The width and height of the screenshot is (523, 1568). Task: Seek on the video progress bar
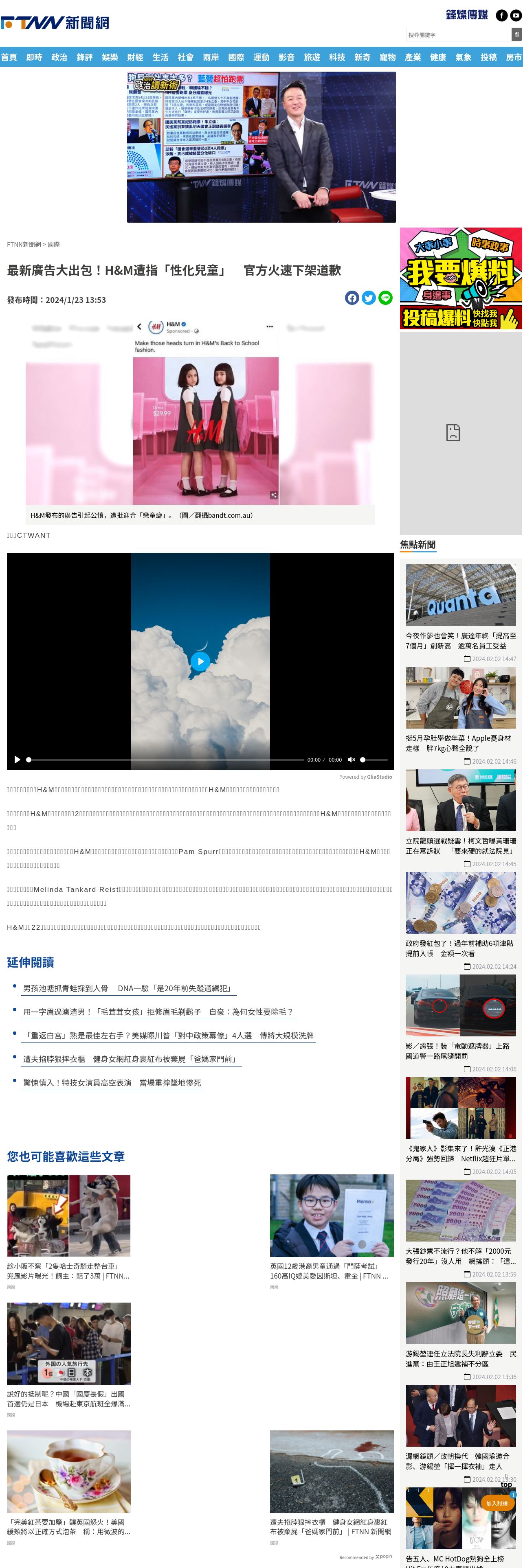[x=166, y=760]
